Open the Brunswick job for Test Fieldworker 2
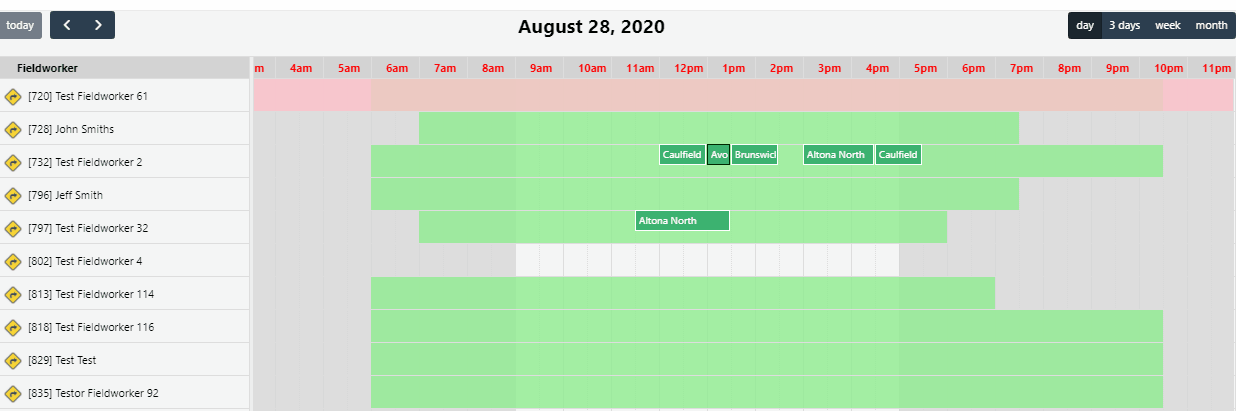The width and height of the screenshot is (1236, 411). point(754,155)
